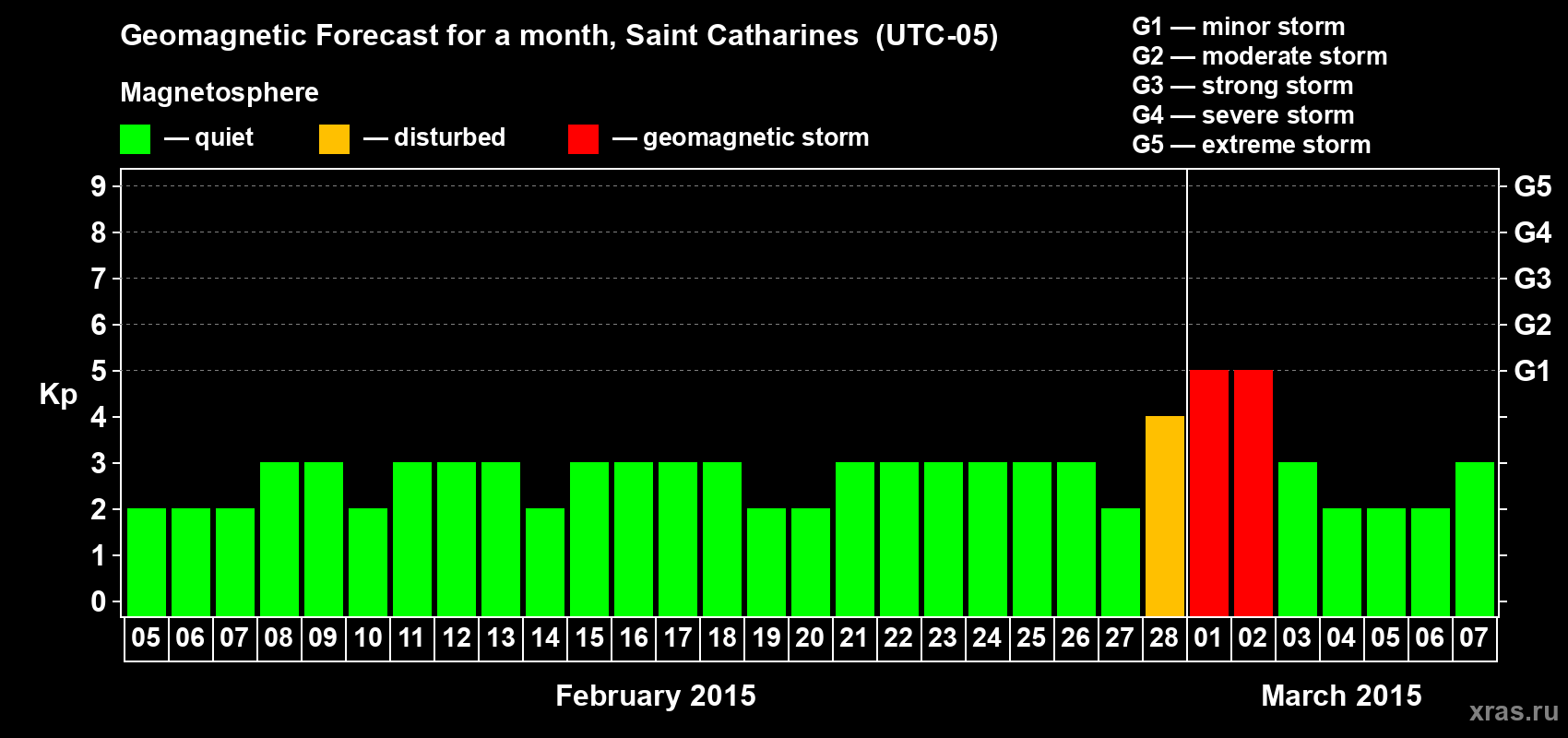Click the 'disturbed' legend label
Screen dimensions: 1568x738
pos(449,137)
